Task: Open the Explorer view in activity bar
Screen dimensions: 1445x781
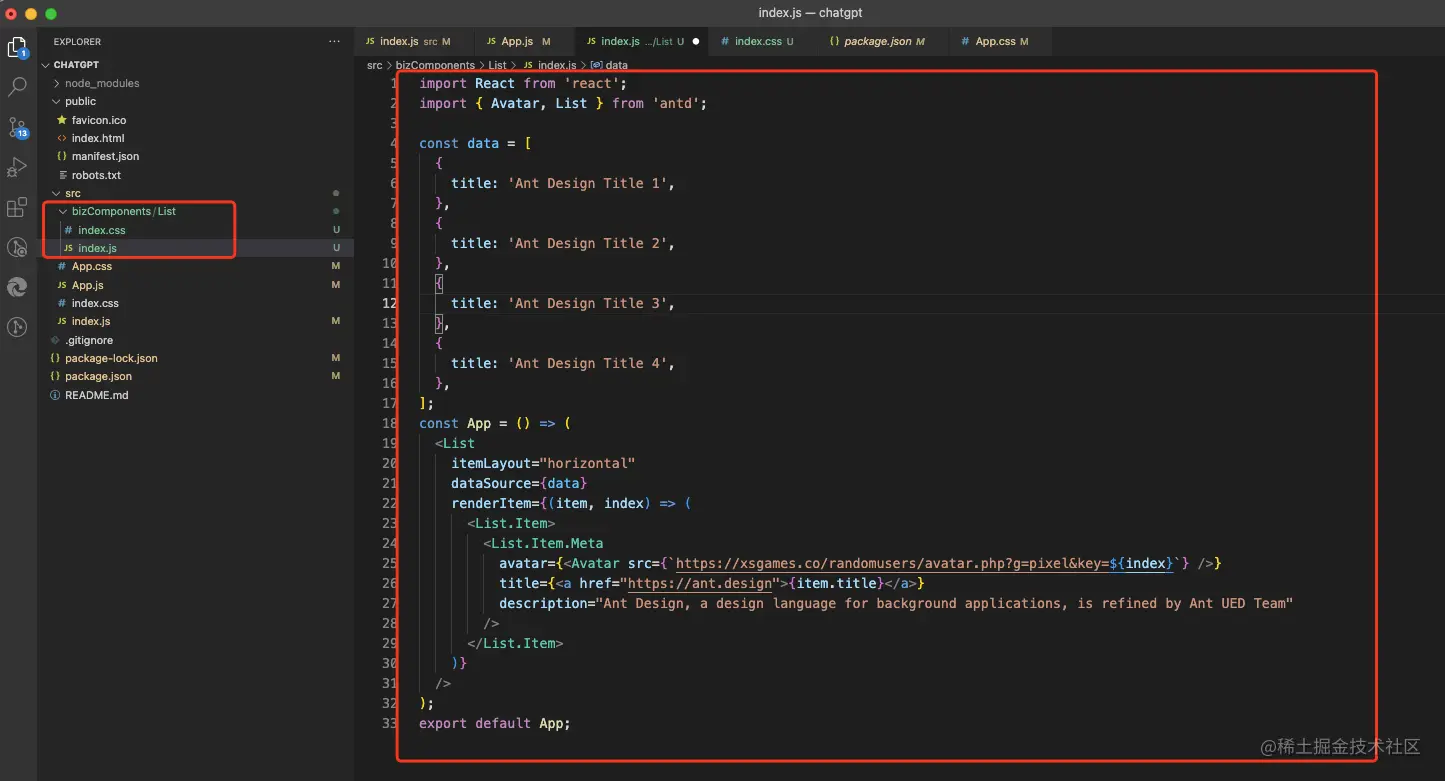Action: [x=17, y=47]
